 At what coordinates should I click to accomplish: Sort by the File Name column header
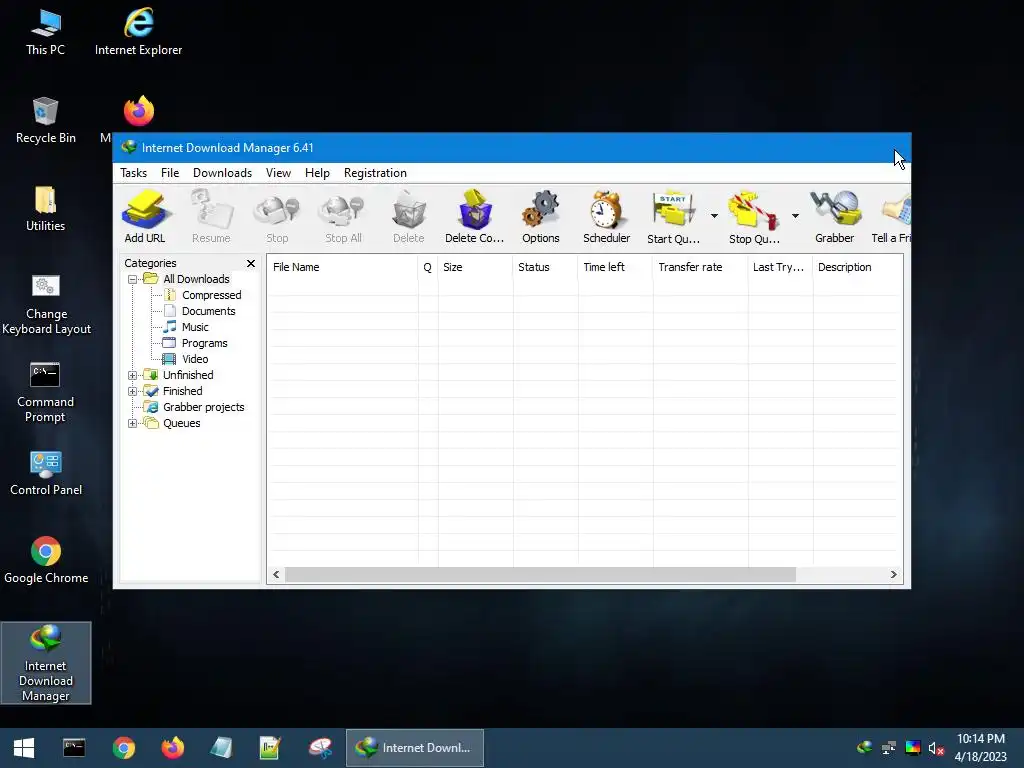coord(342,267)
